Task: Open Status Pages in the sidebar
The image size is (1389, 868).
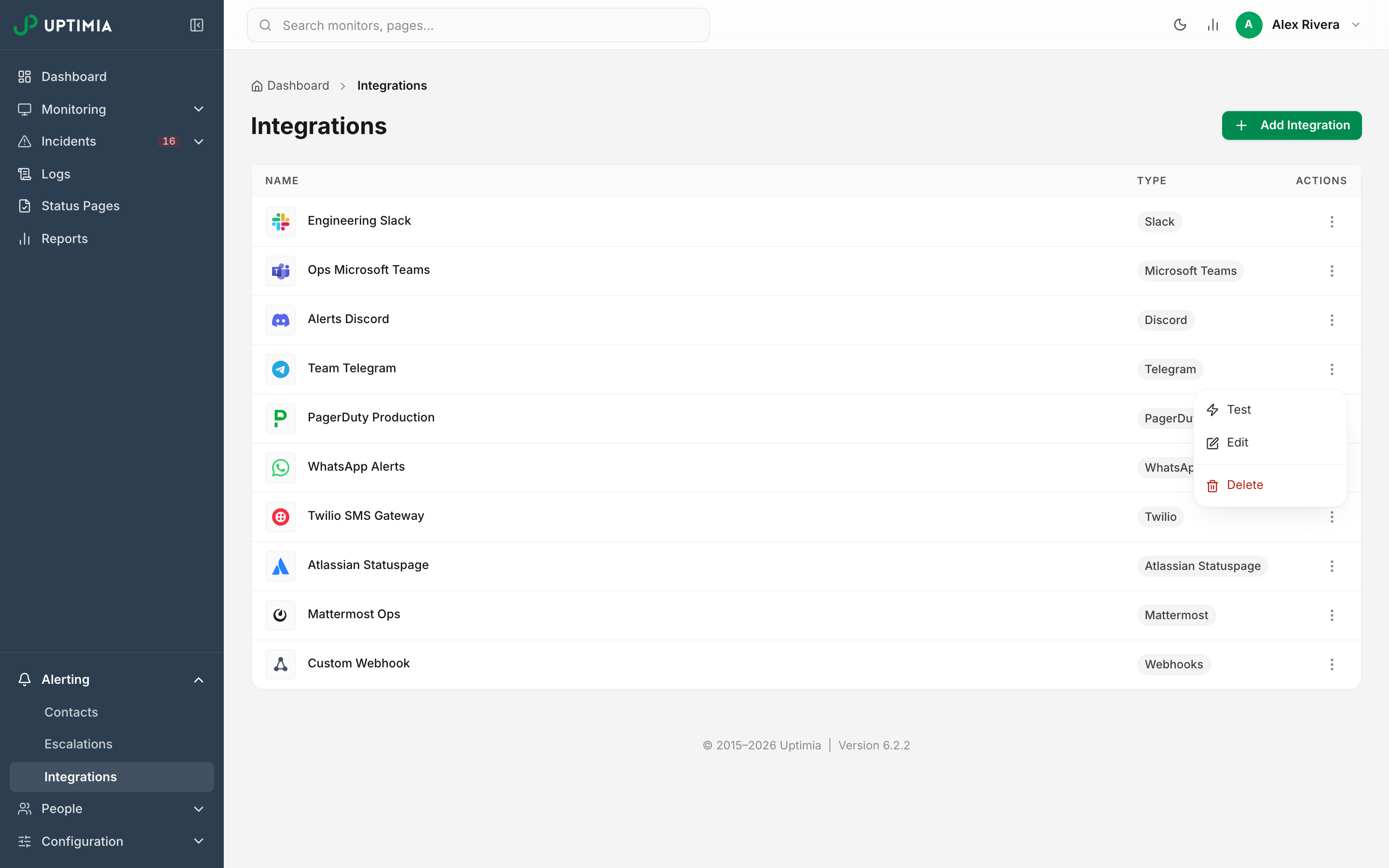Action: point(112,206)
